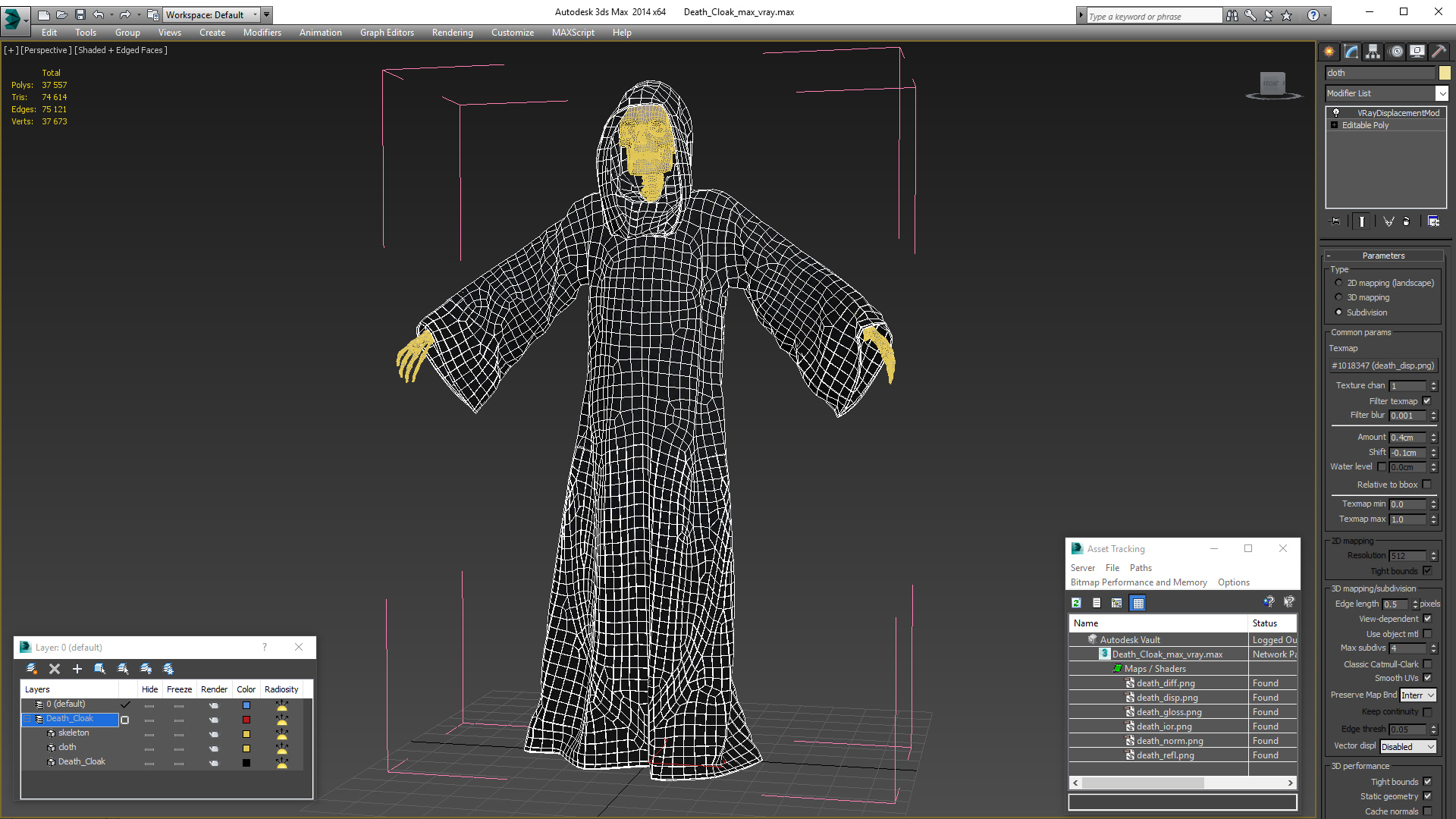
Task: Click Configure Modifier Sets icon
Action: (1433, 221)
